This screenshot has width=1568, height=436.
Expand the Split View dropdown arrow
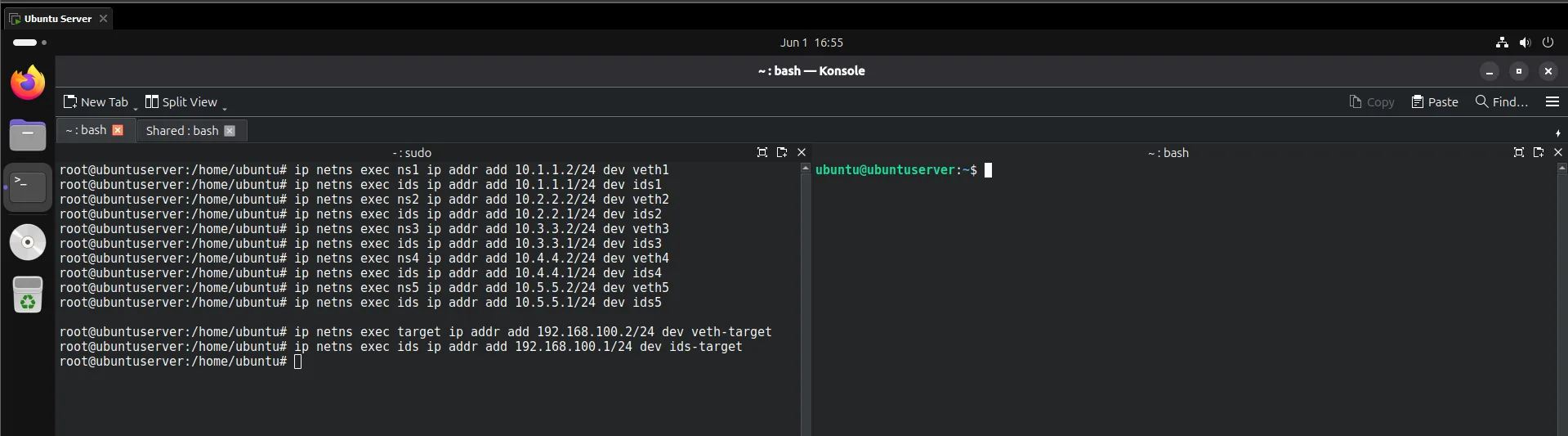[x=225, y=107]
